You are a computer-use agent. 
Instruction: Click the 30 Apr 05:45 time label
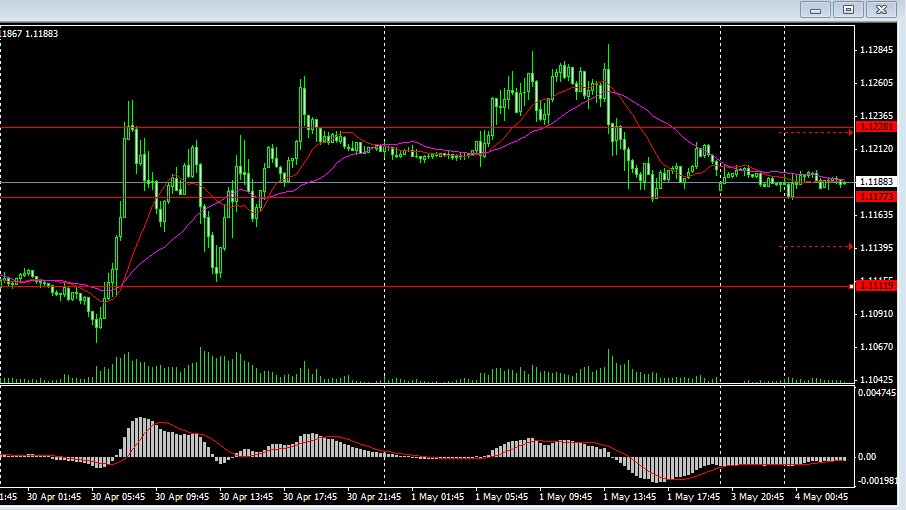click(x=118, y=495)
